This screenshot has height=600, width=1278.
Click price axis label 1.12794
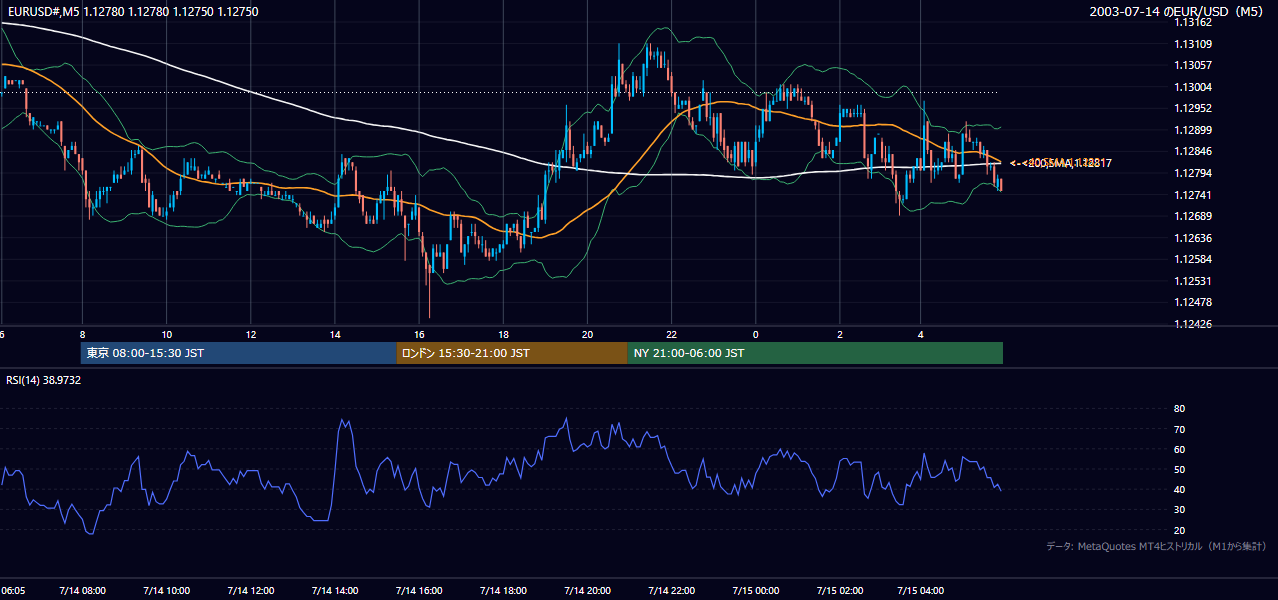pos(1194,173)
